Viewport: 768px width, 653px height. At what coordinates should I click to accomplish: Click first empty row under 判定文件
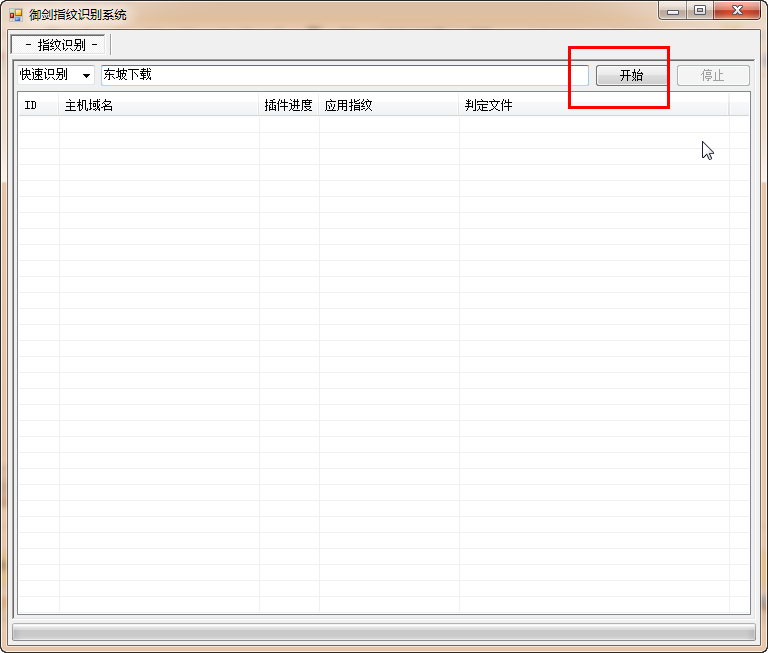tap(594, 124)
